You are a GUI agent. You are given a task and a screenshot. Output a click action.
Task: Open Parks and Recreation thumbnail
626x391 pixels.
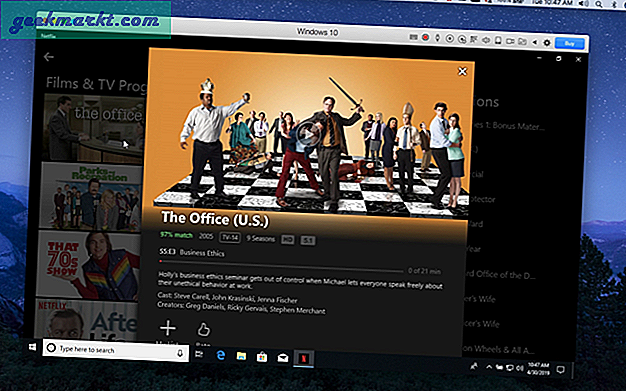coord(91,196)
